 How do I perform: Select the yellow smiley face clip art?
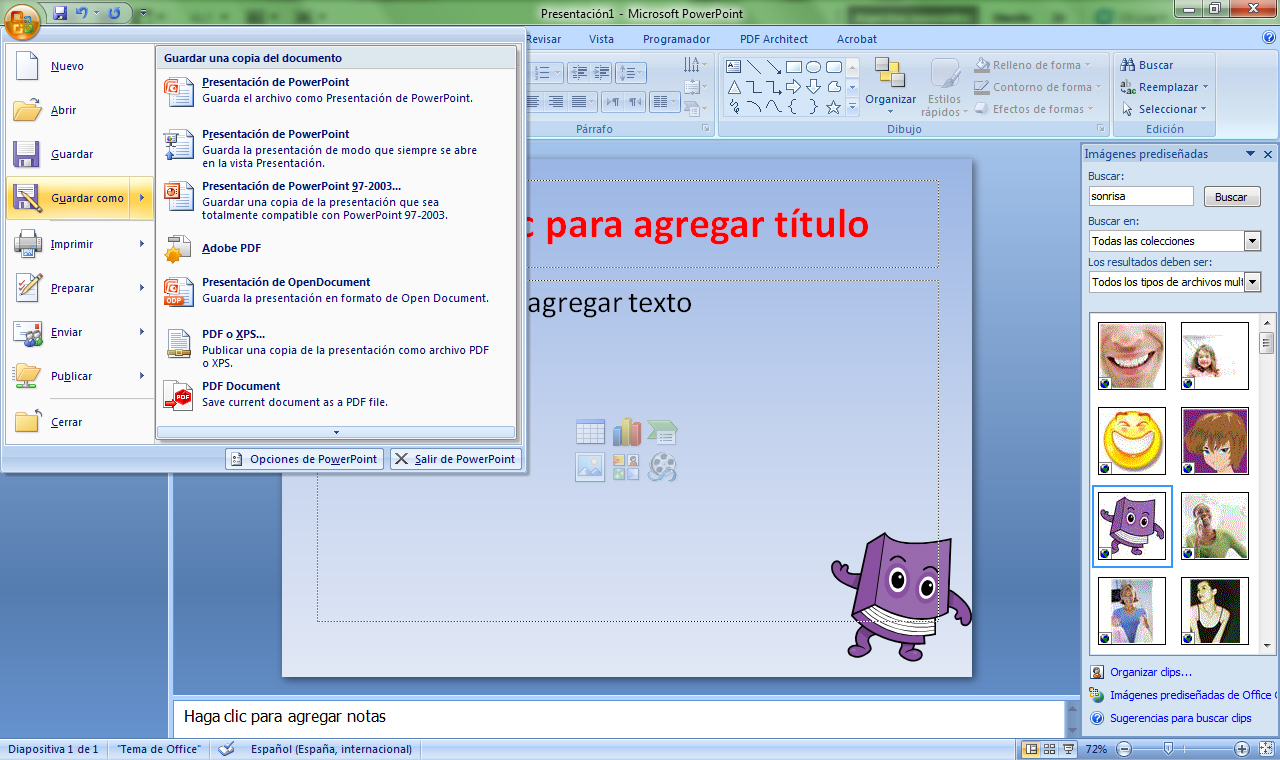tap(1131, 440)
